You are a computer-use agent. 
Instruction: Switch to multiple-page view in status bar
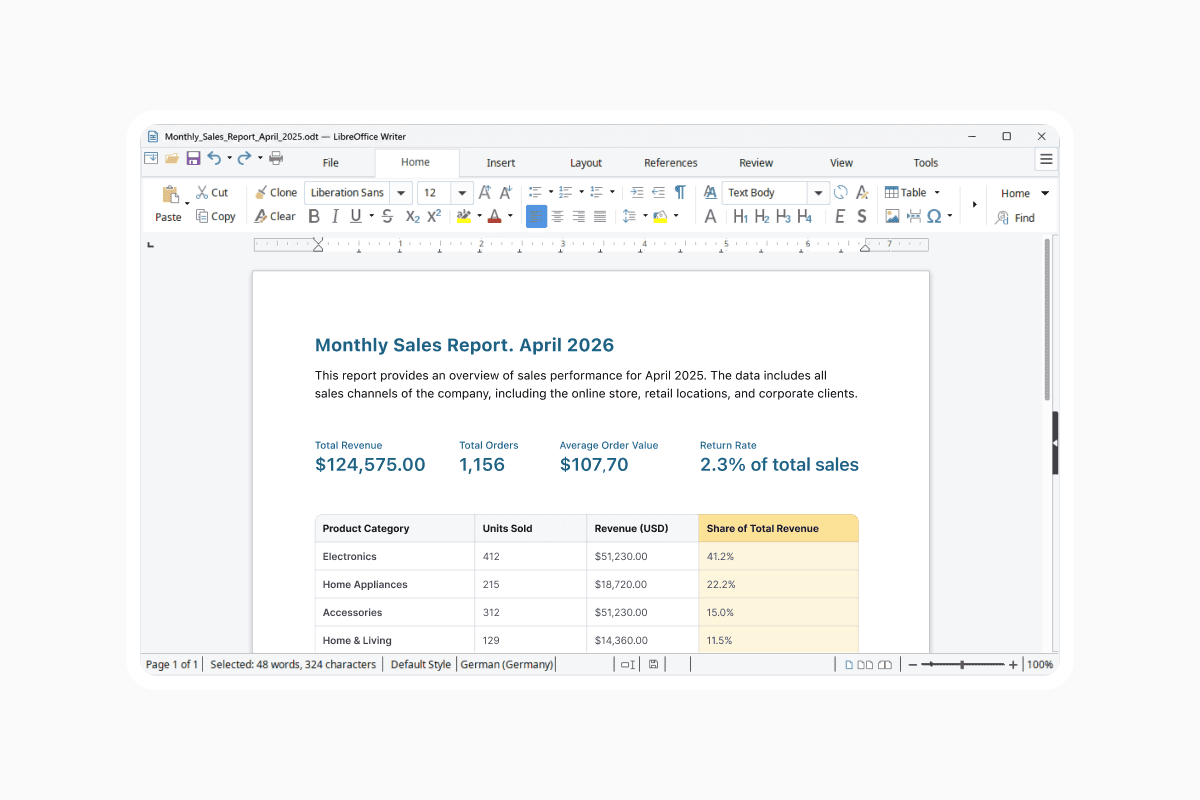(866, 664)
